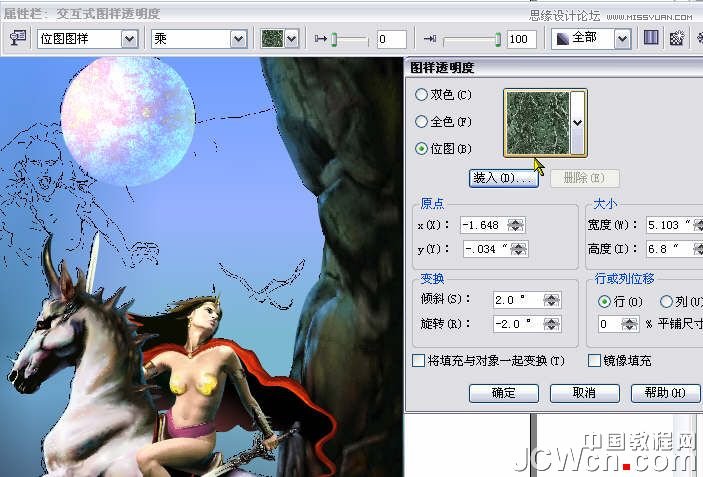This screenshot has width=703, height=477.
Task: Click the green bitmap pattern preview thumbnail
Action: [x=537, y=123]
